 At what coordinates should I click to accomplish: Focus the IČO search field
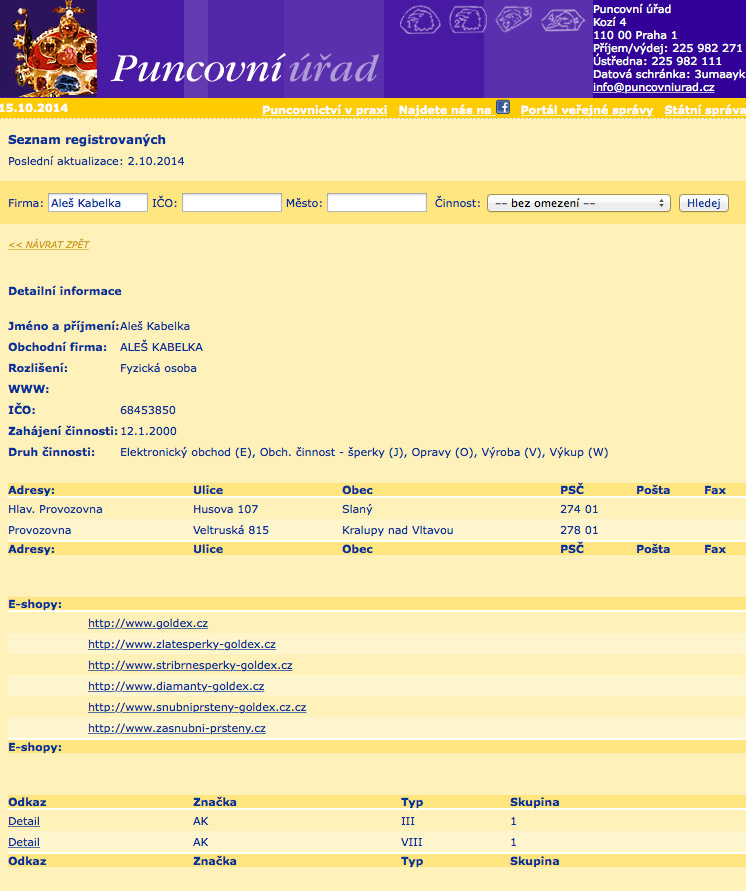pyautogui.click(x=231, y=203)
